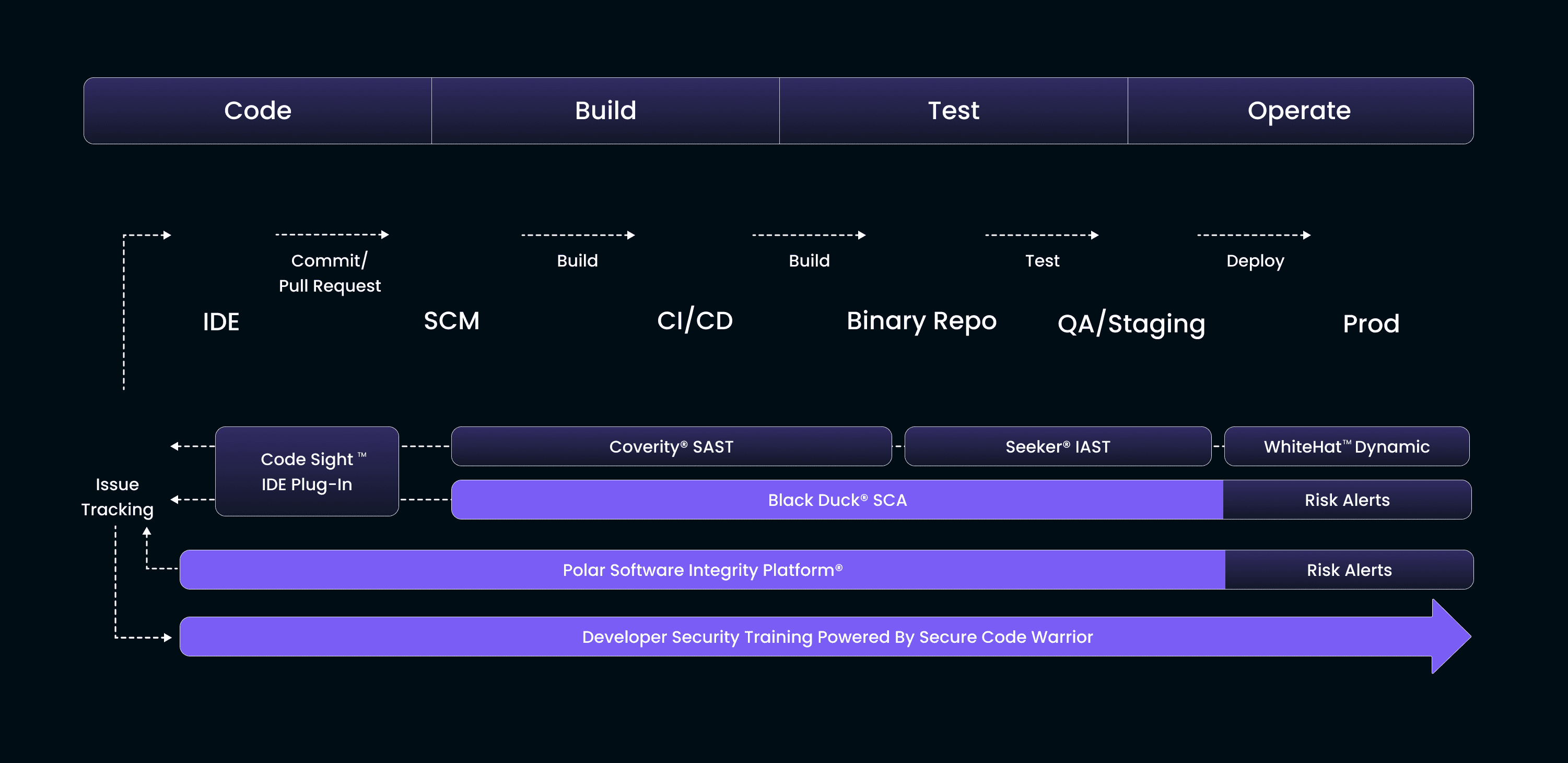The width and height of the screenshot is (1568, 763).
Task: Click the CI/CD stage label
Action: click(x=695, y=321)
